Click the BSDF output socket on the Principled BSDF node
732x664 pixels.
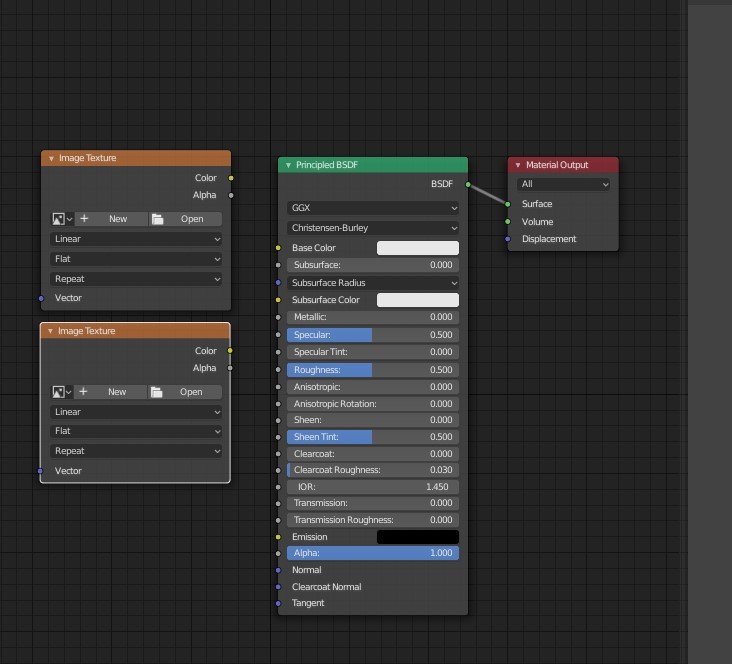point(467,185)
